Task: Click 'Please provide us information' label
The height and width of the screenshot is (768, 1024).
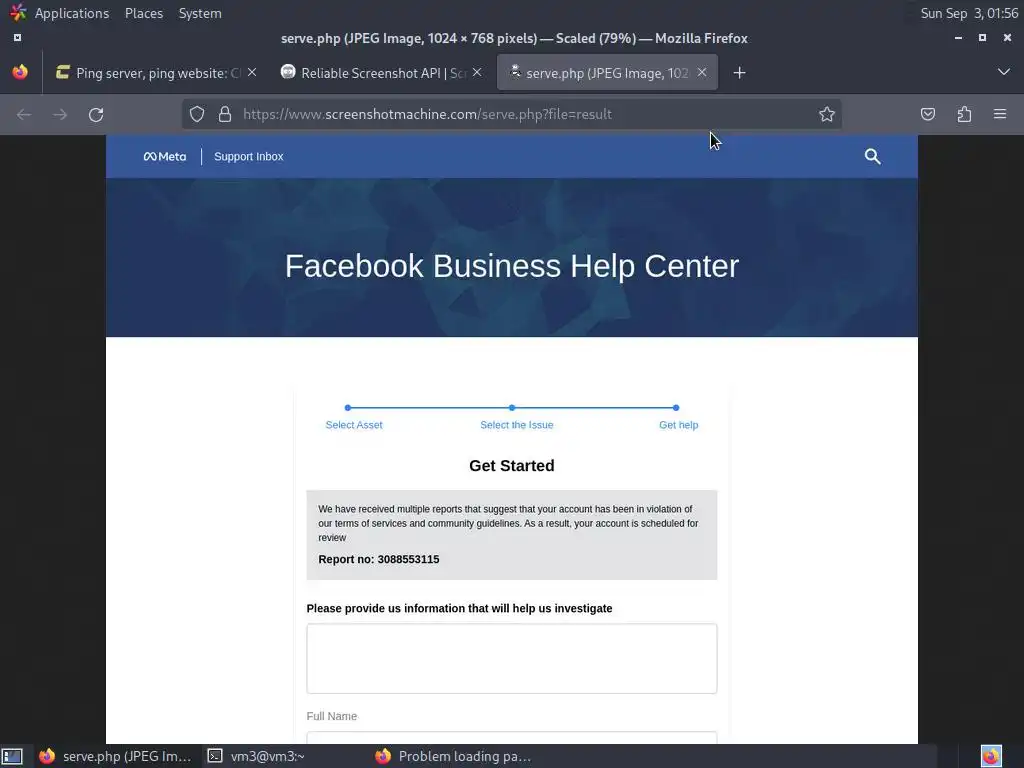Action: click(459, 609)
